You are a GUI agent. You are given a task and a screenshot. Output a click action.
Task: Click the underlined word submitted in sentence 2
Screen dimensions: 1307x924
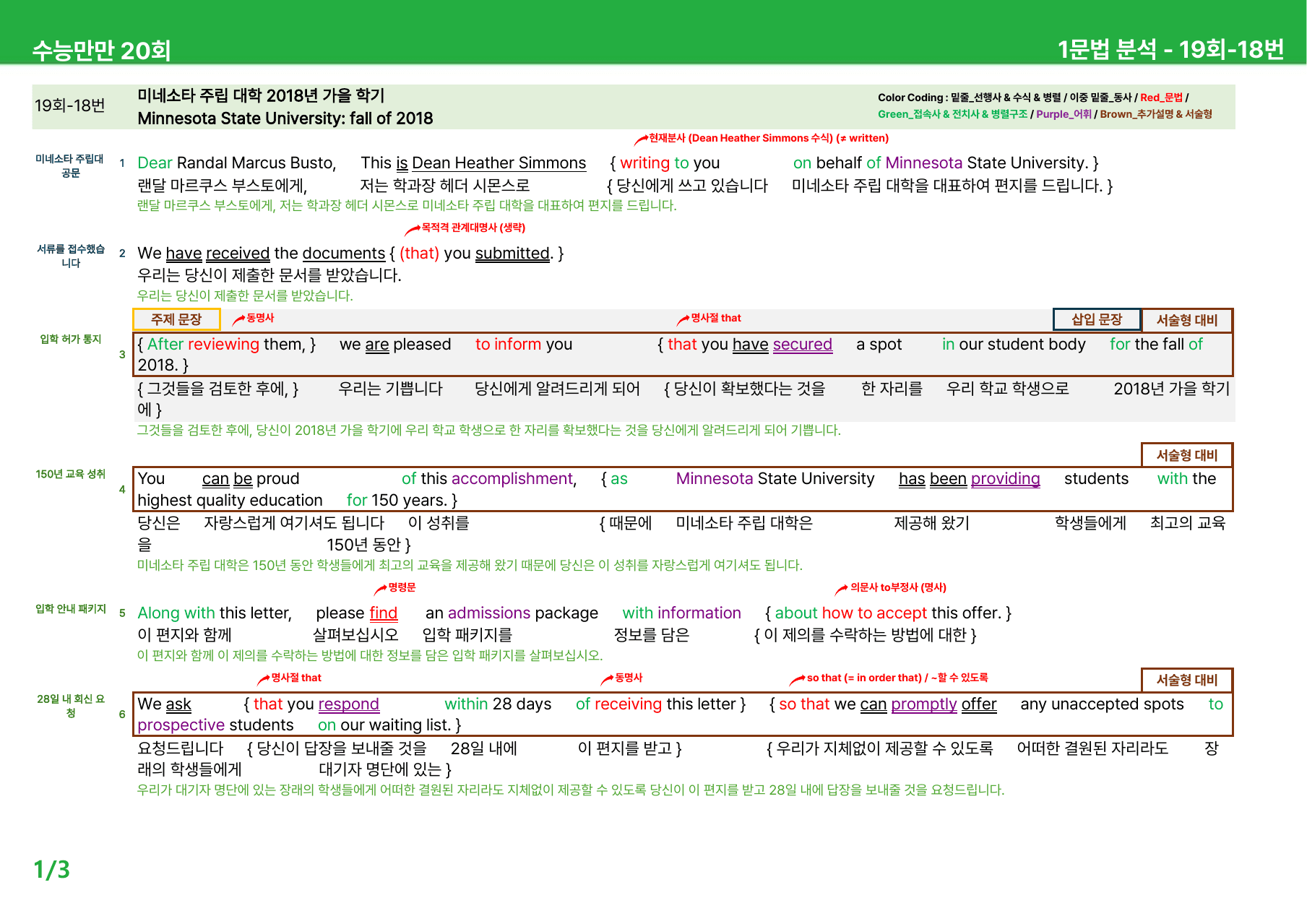tap(513, 254)
